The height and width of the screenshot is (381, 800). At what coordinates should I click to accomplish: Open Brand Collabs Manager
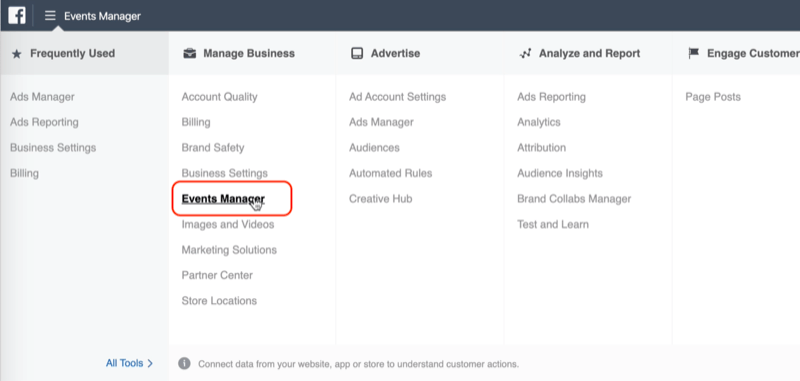(574, 199)
